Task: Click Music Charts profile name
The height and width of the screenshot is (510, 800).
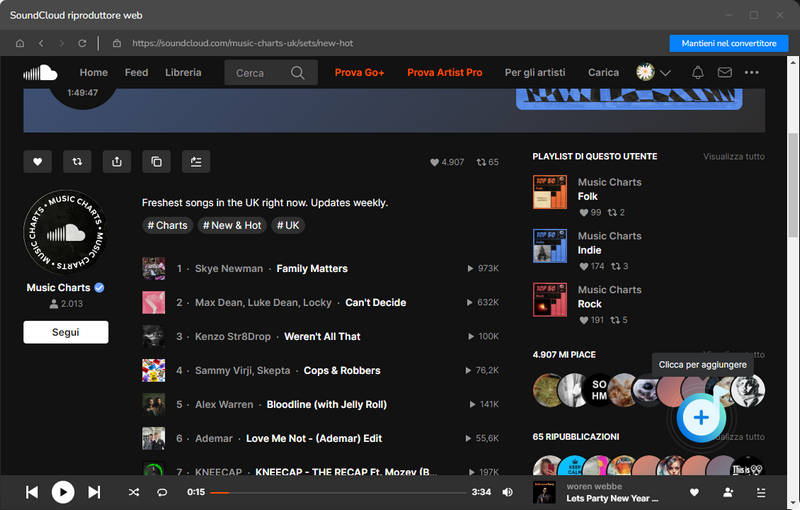Action: [x=58, y=288]
